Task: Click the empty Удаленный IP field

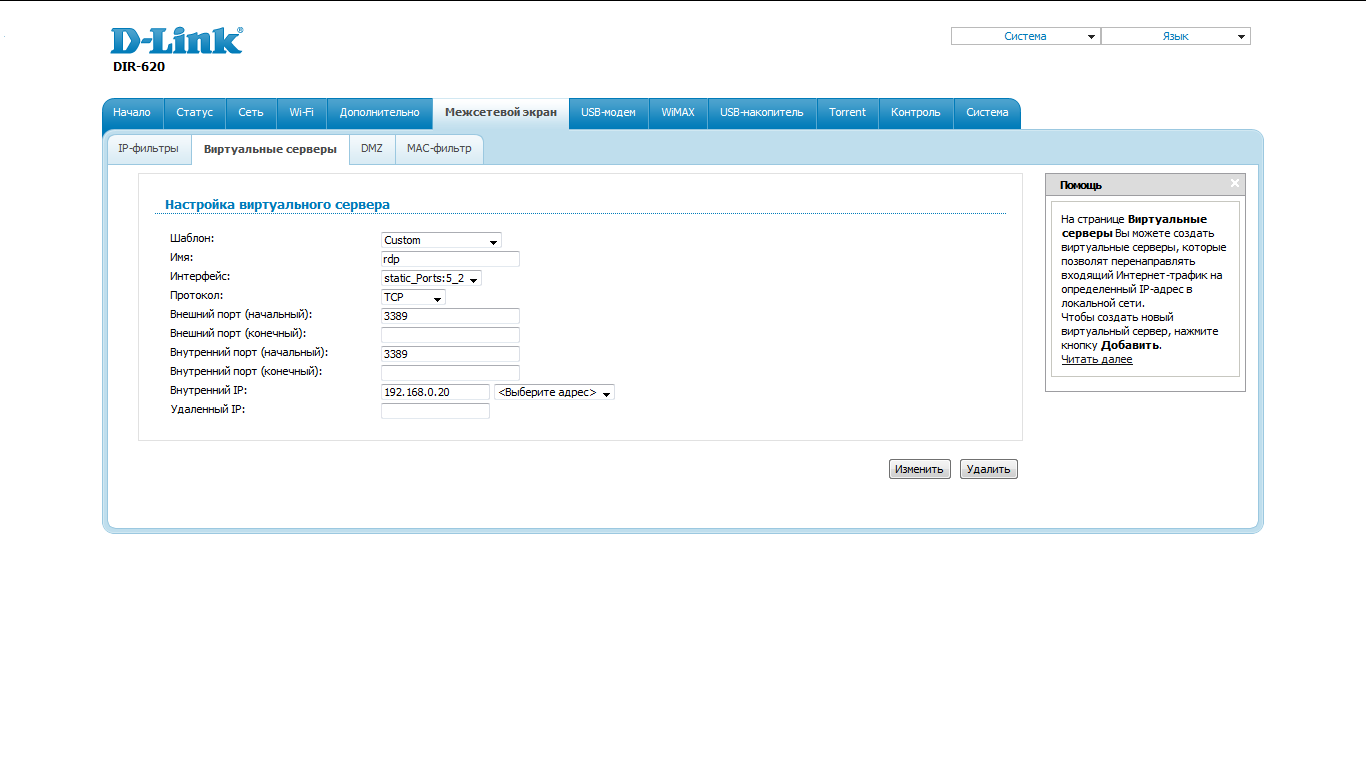Action: 435,411
